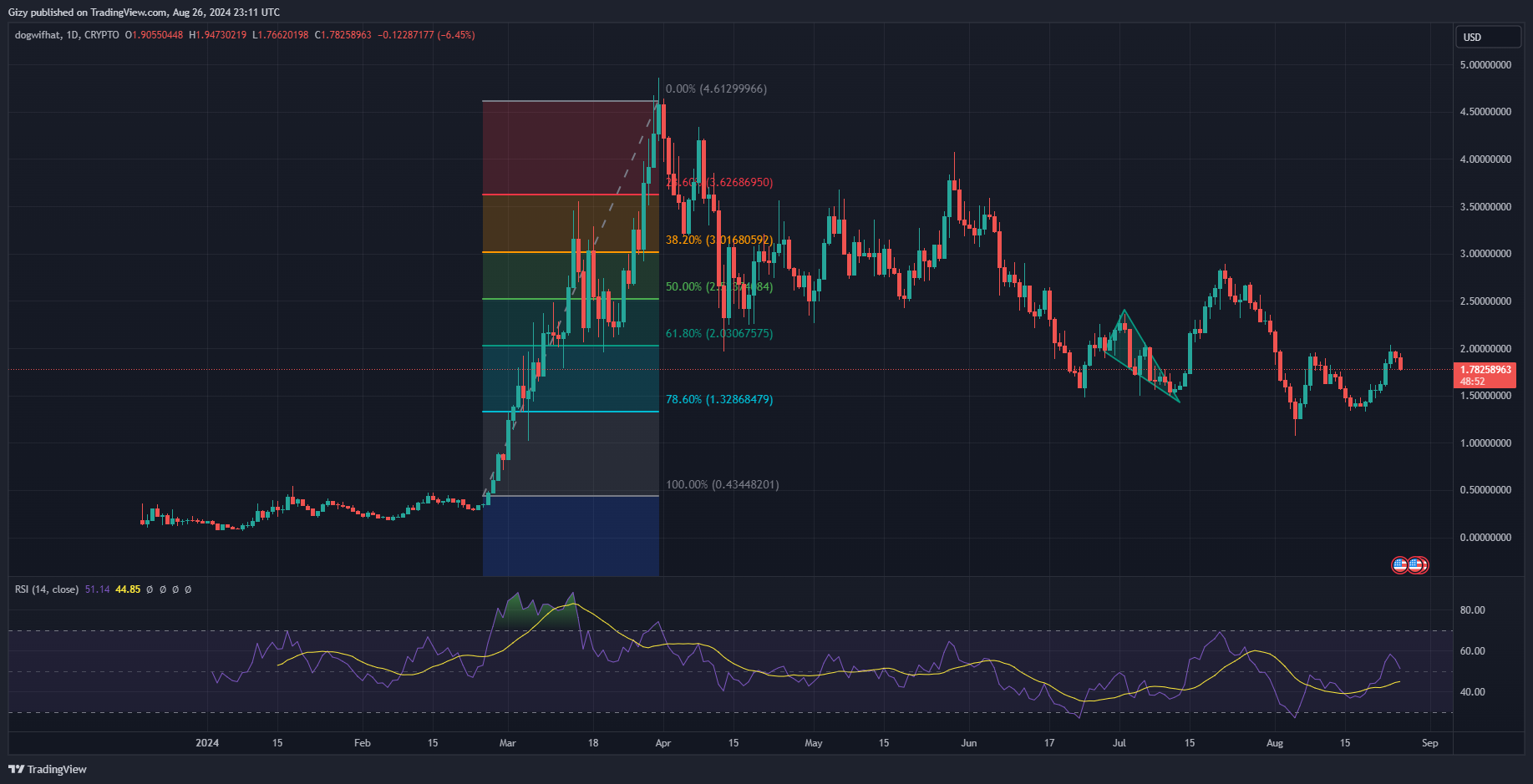Click the 2.50000000 price axis label
1533x784 pixels.
(x=1485, y=301)
